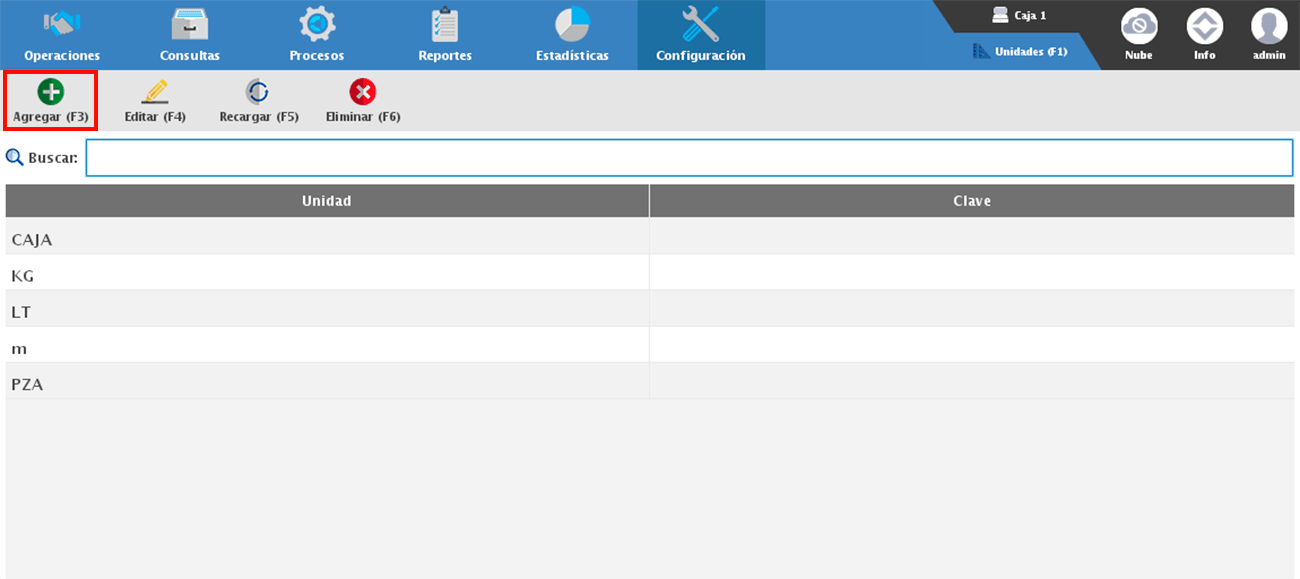Select the PZA unit row

327,384
